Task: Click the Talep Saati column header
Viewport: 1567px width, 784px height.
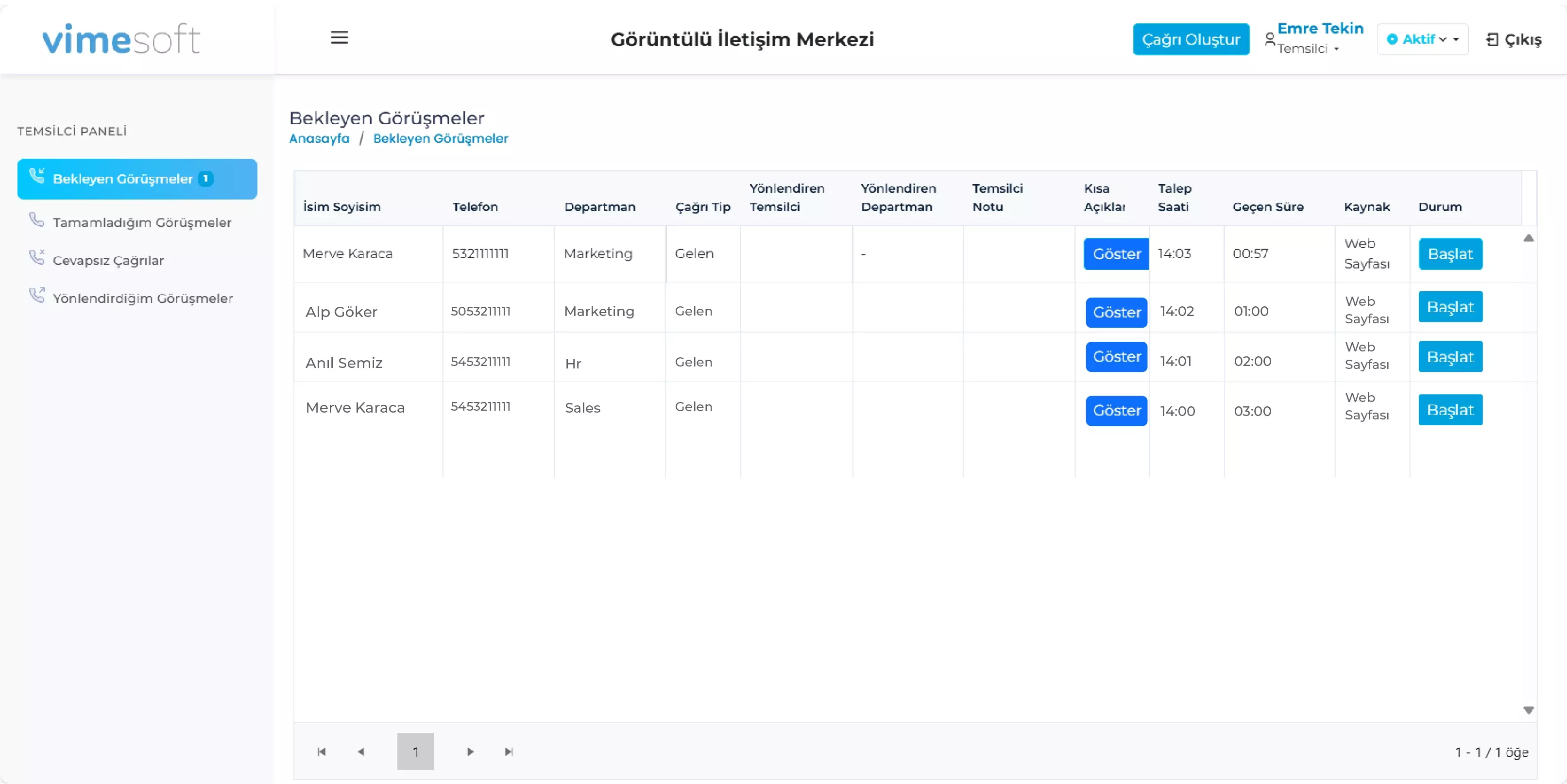Action: pyautogui.click(x=1175, y=198)
